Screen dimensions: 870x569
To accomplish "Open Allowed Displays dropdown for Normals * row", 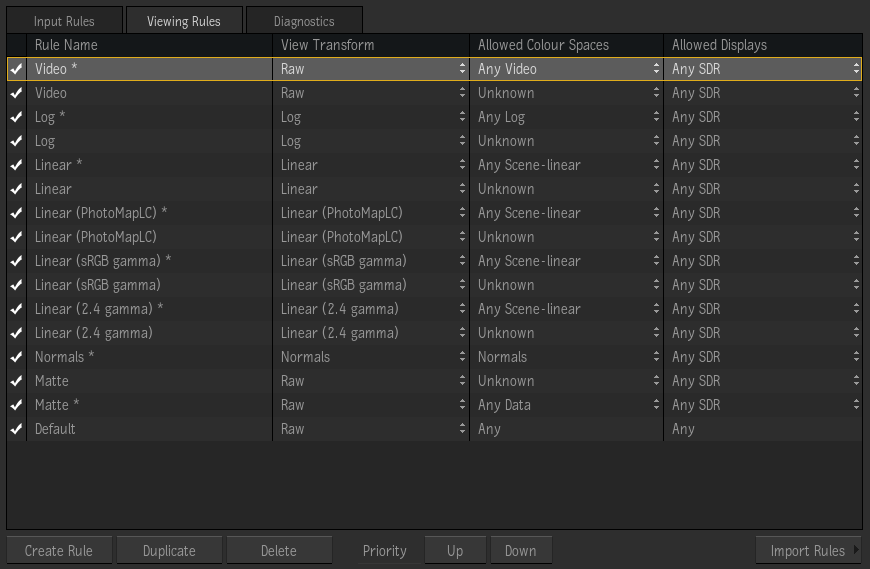I will [764, 357].
